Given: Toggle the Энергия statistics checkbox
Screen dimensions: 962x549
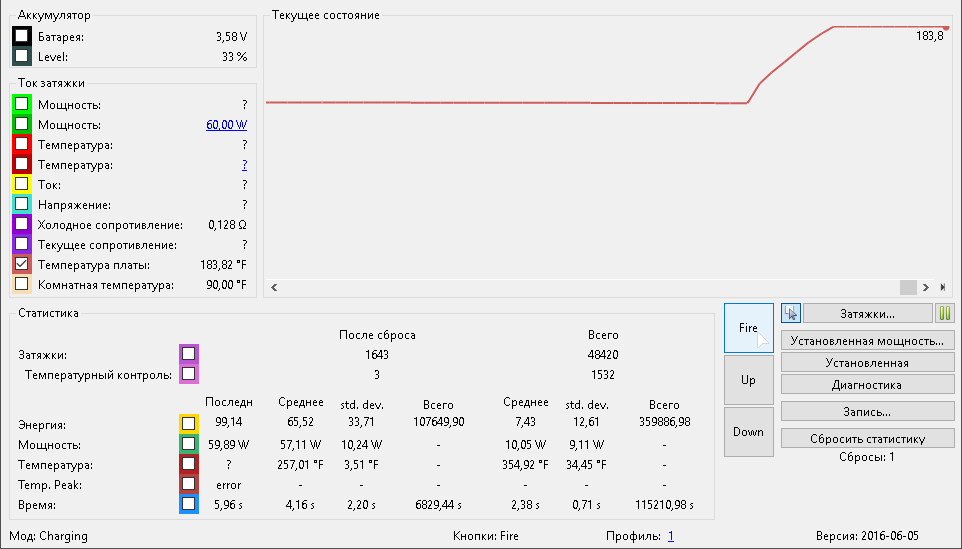Looking at the screenshot, I should [x=188, y=424].
